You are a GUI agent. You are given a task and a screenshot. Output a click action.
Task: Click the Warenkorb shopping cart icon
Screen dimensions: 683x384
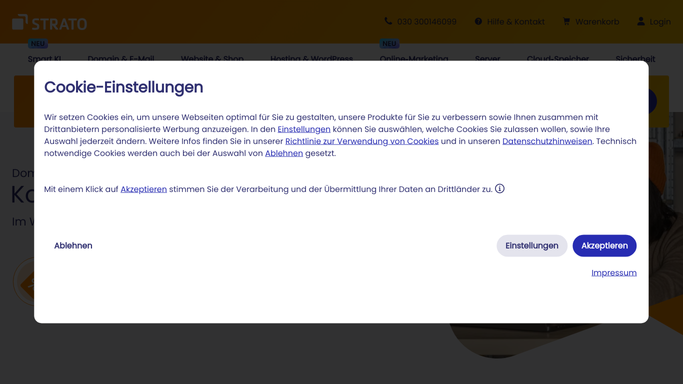[566, 21]
